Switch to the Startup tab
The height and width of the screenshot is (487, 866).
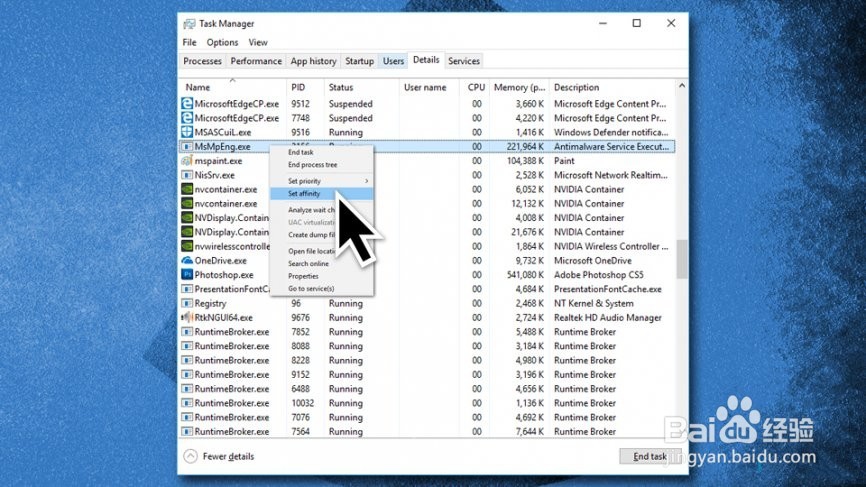click(x=360, y=61)
